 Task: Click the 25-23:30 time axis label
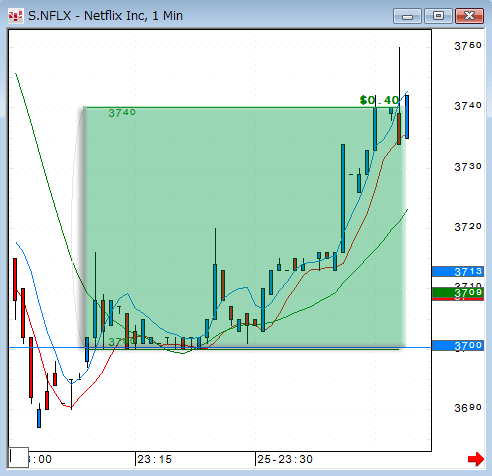tap(285, 459)
